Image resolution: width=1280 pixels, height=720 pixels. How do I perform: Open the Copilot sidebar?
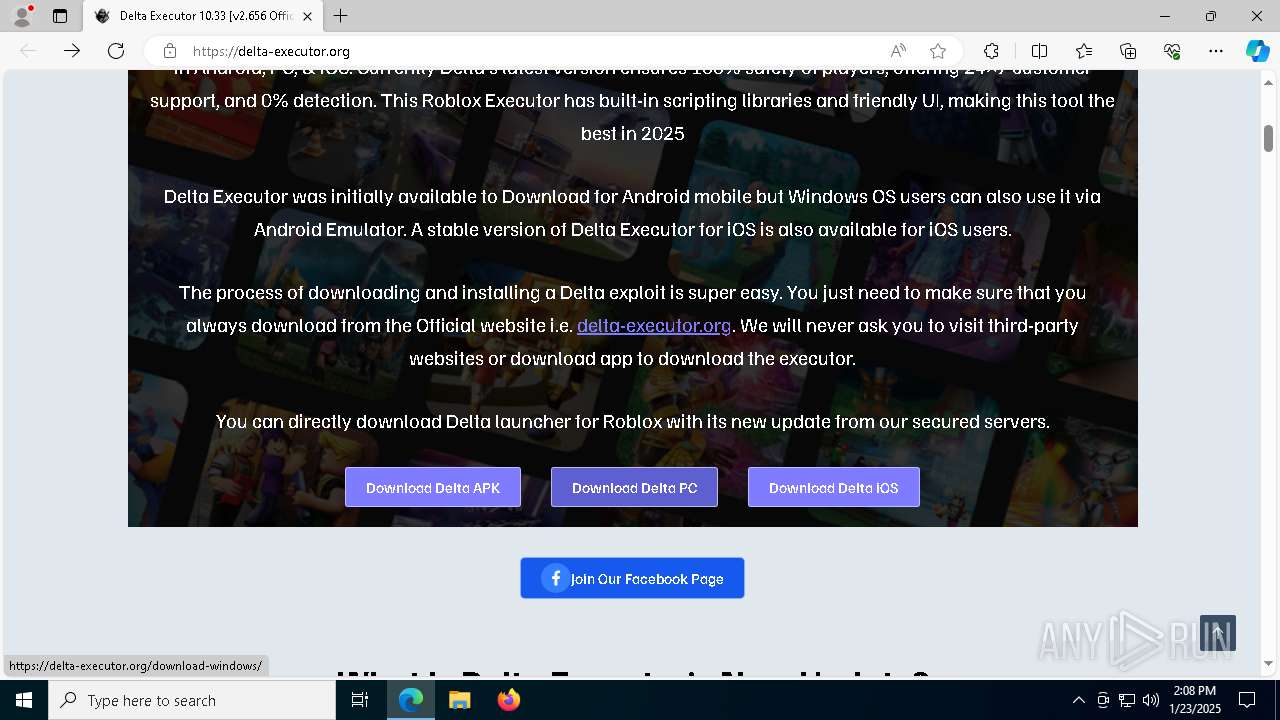point(1257,51)
